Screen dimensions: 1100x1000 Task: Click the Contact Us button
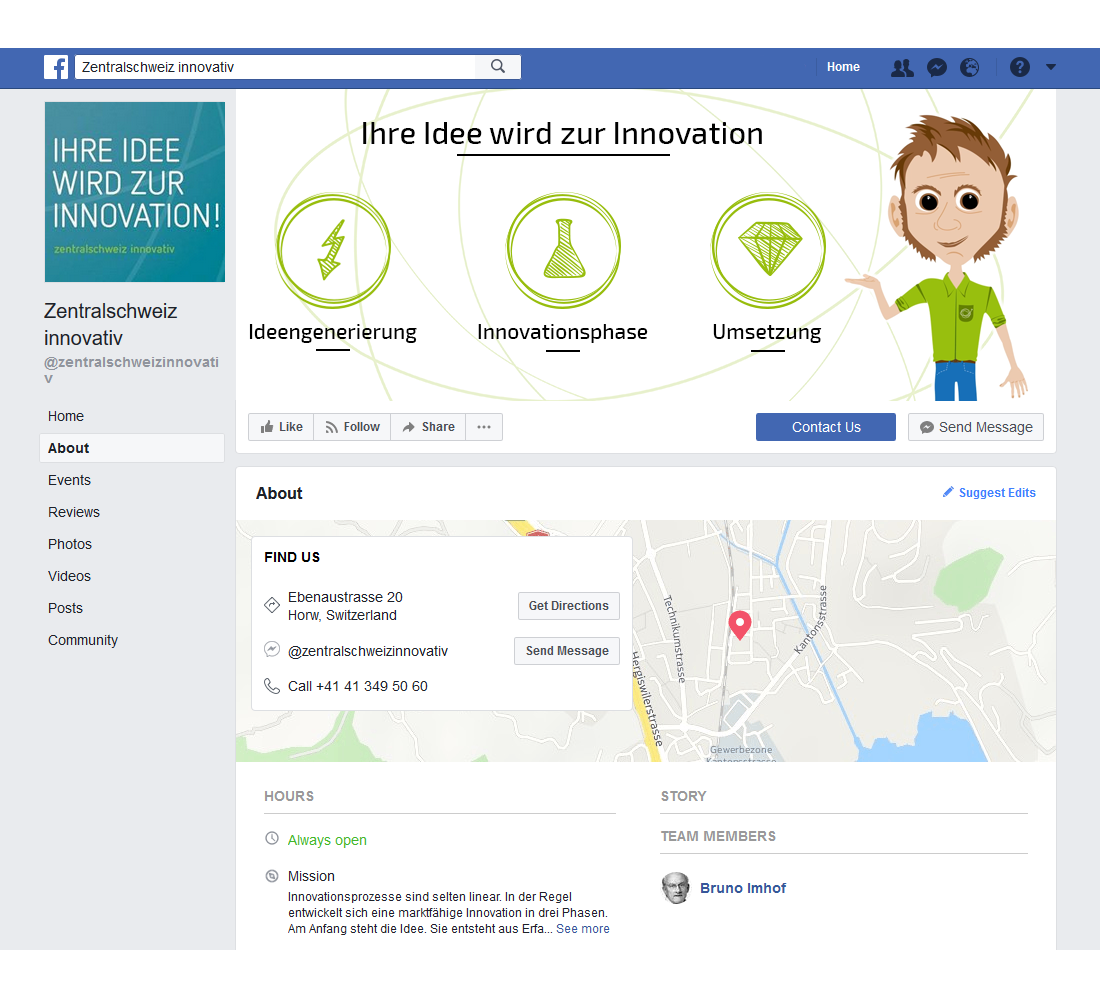[826, 427]
